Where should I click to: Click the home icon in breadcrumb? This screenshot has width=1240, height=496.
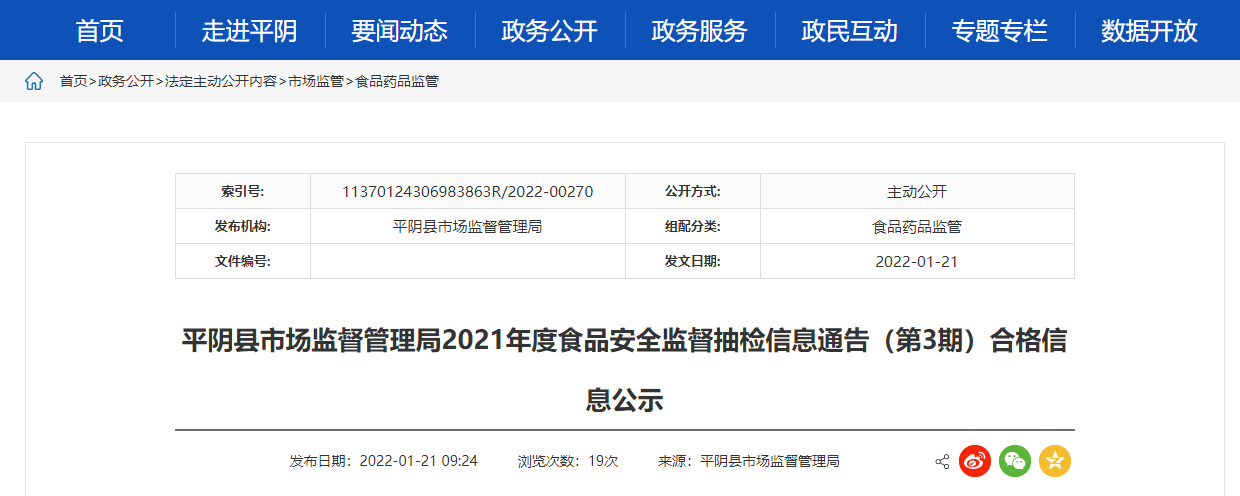[x=34, y=81]
